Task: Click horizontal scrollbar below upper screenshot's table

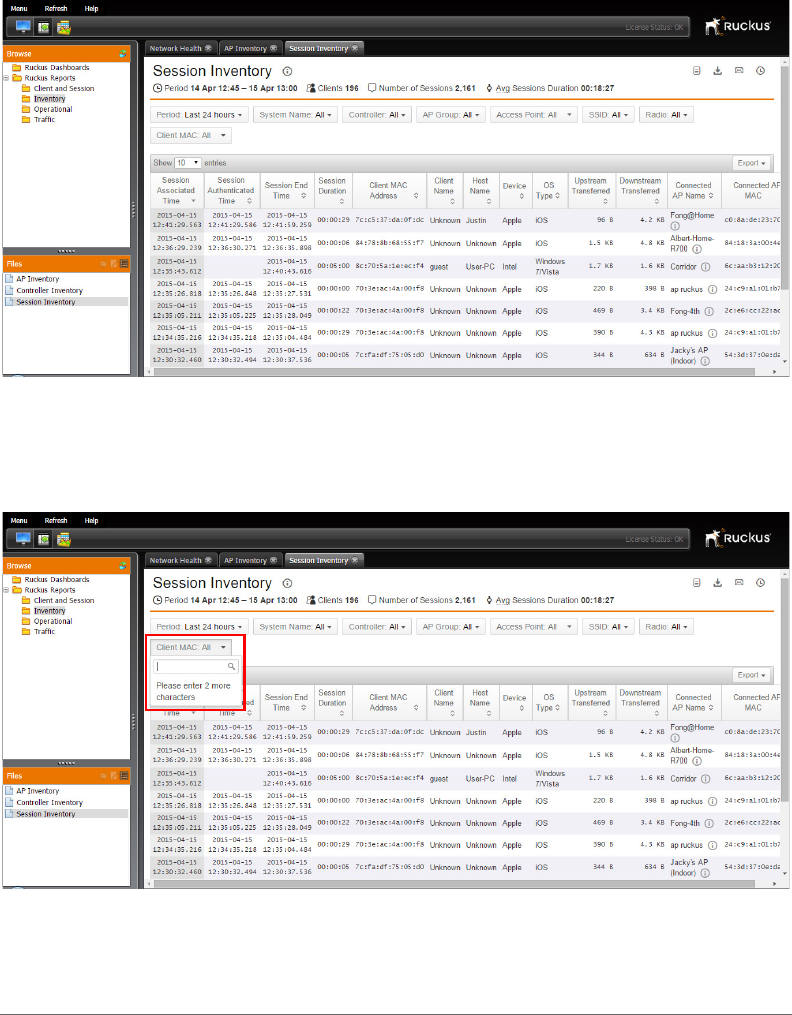Action: click(x=455, y=372)
